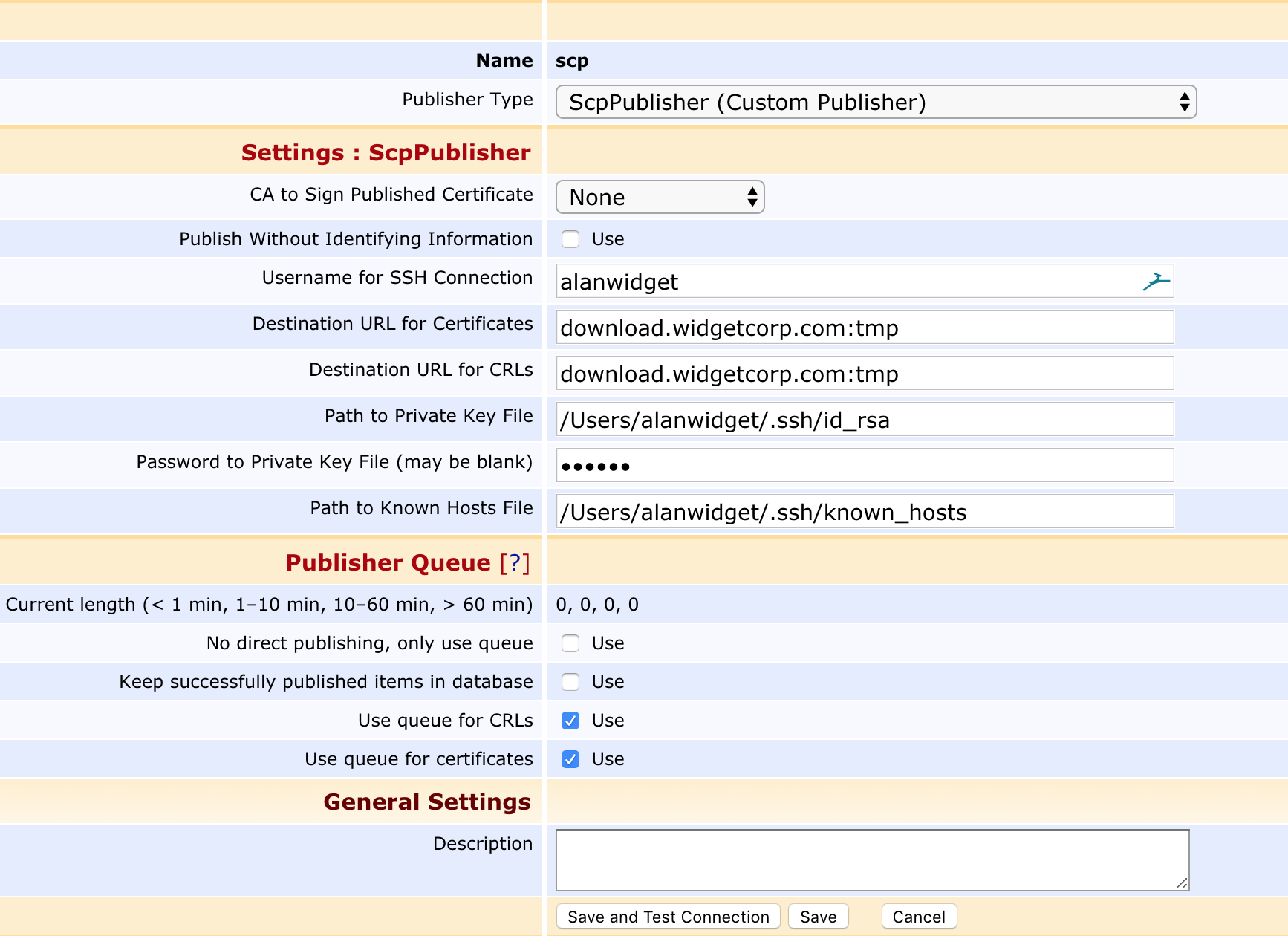Click Save and Test Connection button

click(x=668, y=917)
